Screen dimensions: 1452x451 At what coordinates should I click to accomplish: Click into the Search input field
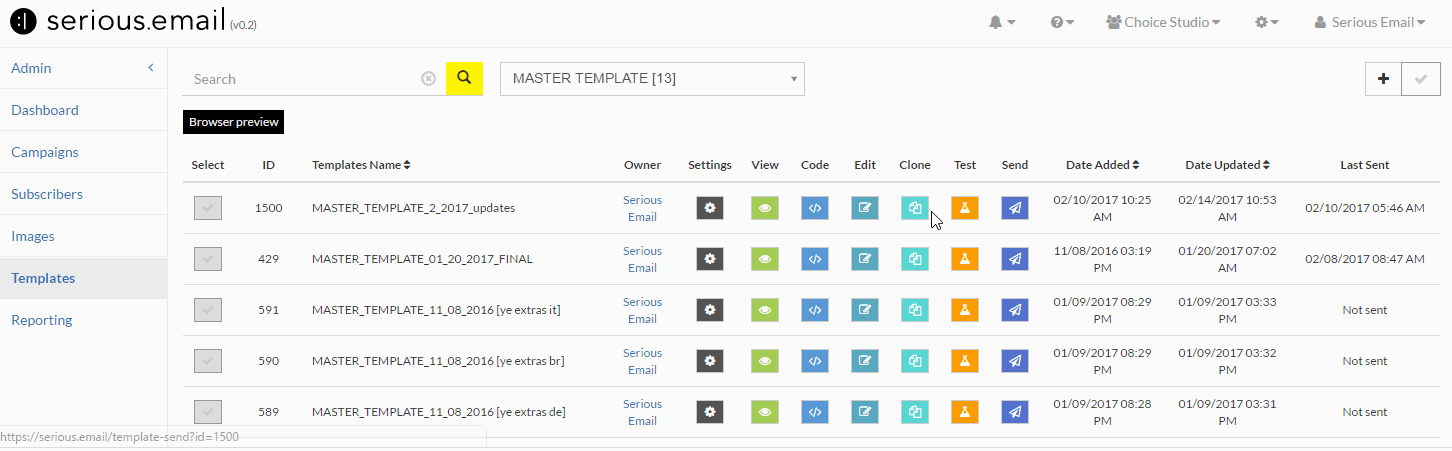(x=305, y=78)
